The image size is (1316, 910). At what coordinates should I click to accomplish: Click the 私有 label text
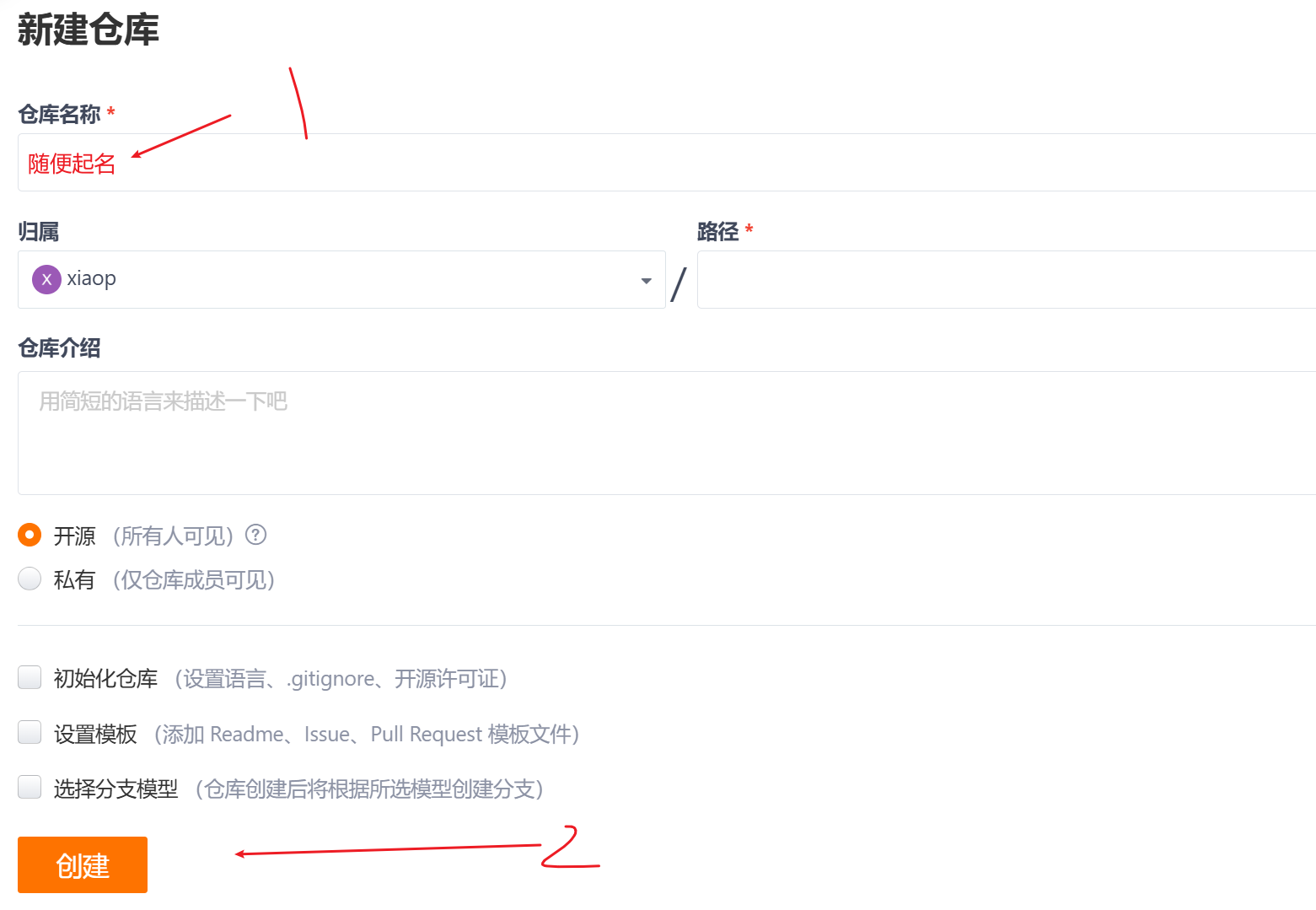[x=74, y=579]
